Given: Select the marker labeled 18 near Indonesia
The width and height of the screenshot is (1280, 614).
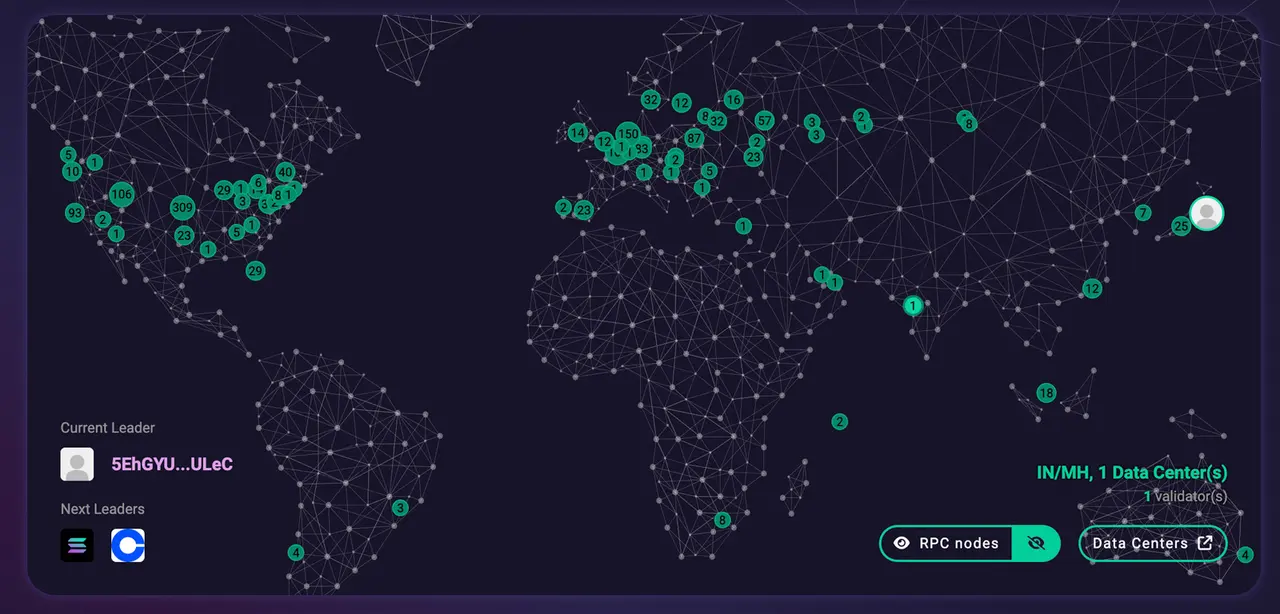Looking at the screenshot, I should coord(1046,393).
